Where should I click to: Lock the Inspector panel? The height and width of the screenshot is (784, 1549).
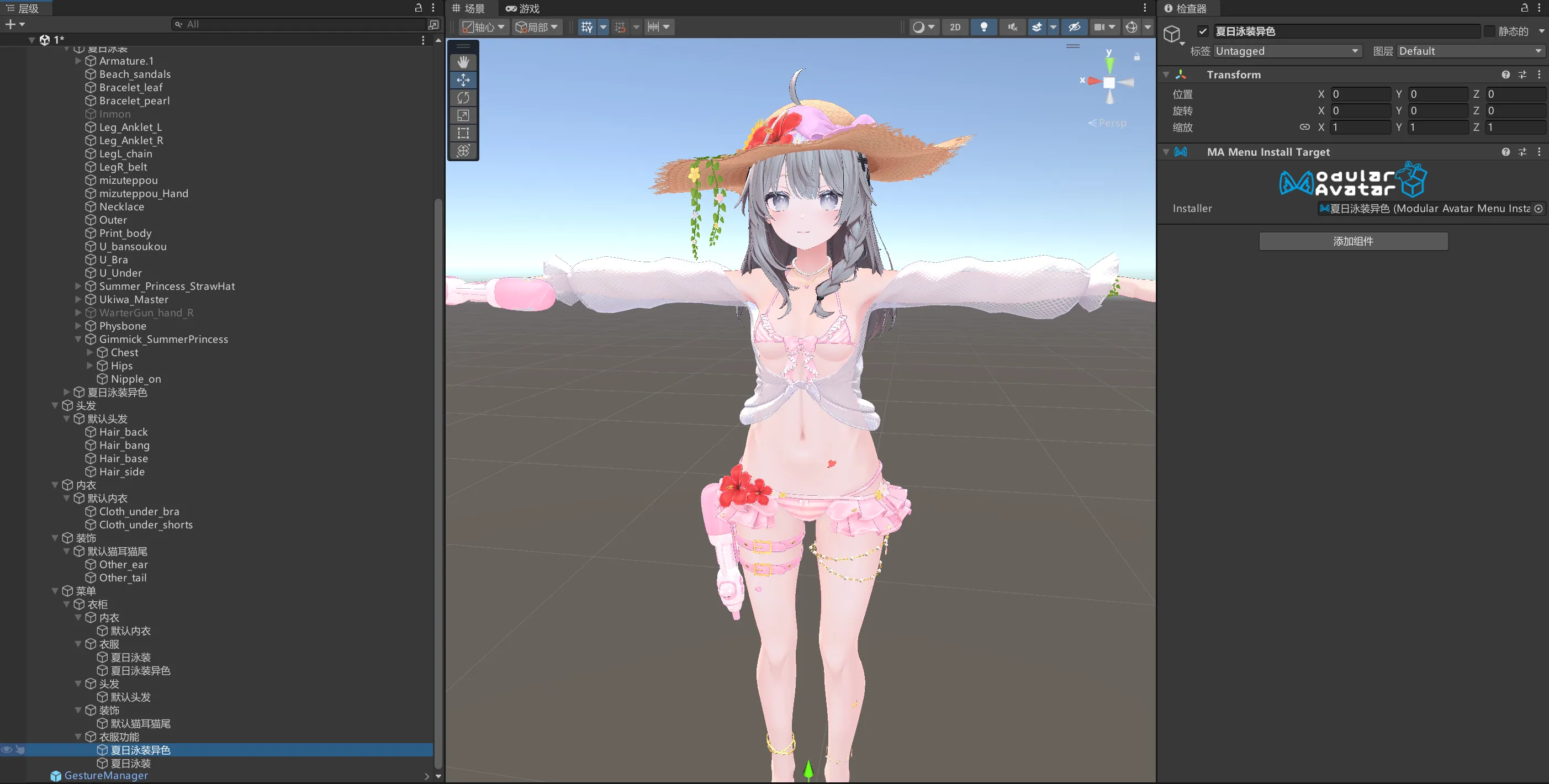tap(1524, 8)
